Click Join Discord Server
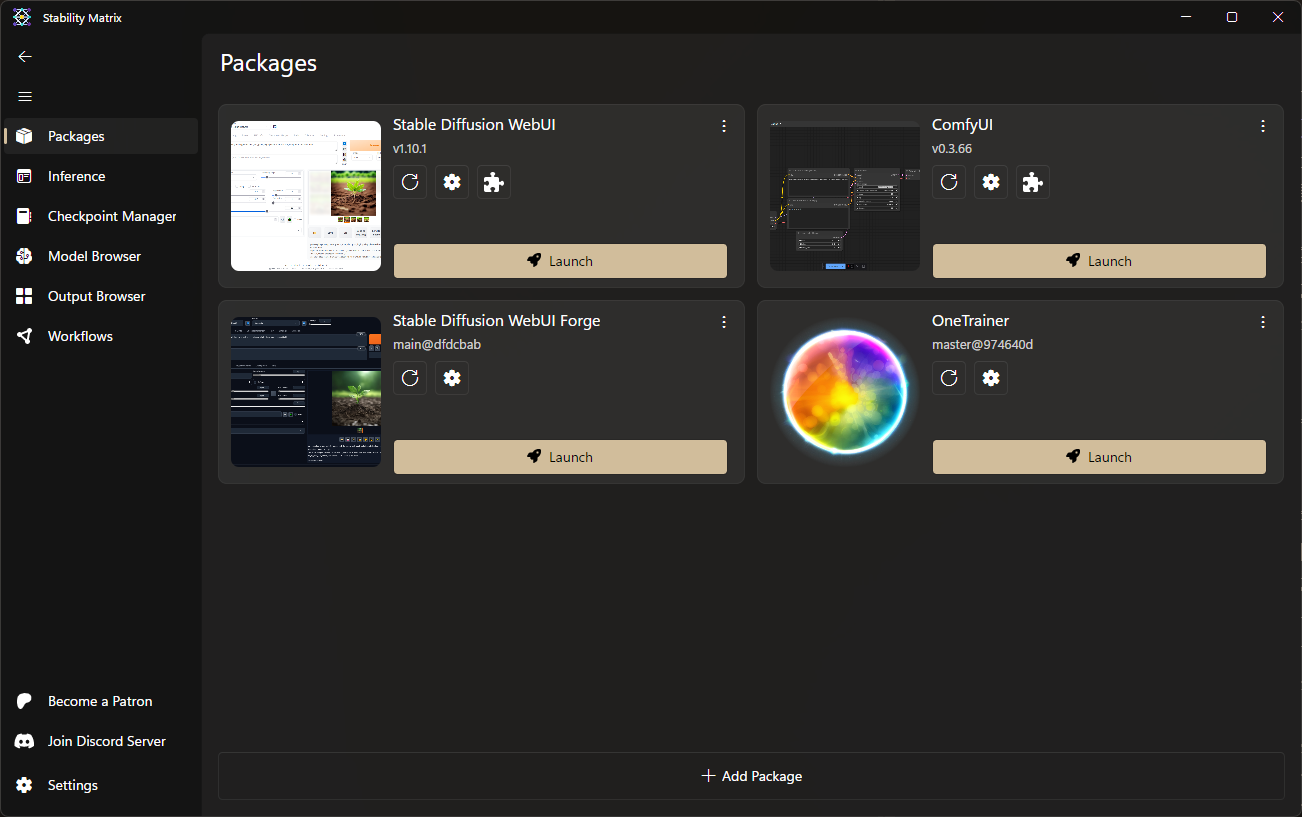Screen dimensions: 1302x817 [x=101, y=741]
